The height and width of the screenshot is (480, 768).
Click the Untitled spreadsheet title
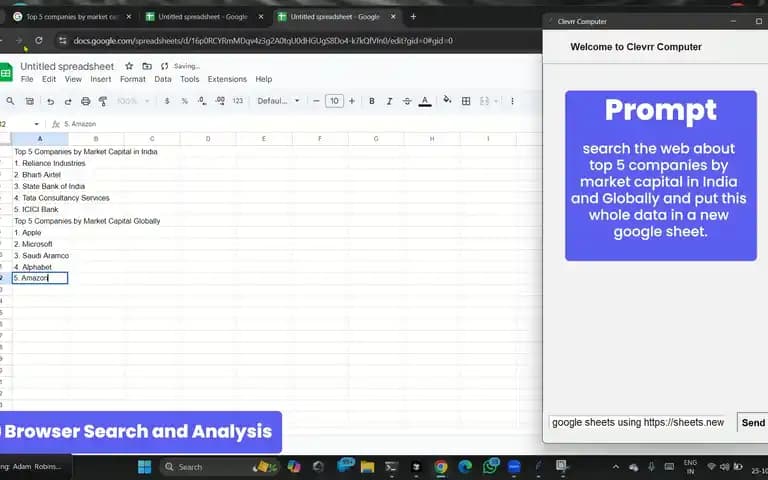(x=67, y=66)
